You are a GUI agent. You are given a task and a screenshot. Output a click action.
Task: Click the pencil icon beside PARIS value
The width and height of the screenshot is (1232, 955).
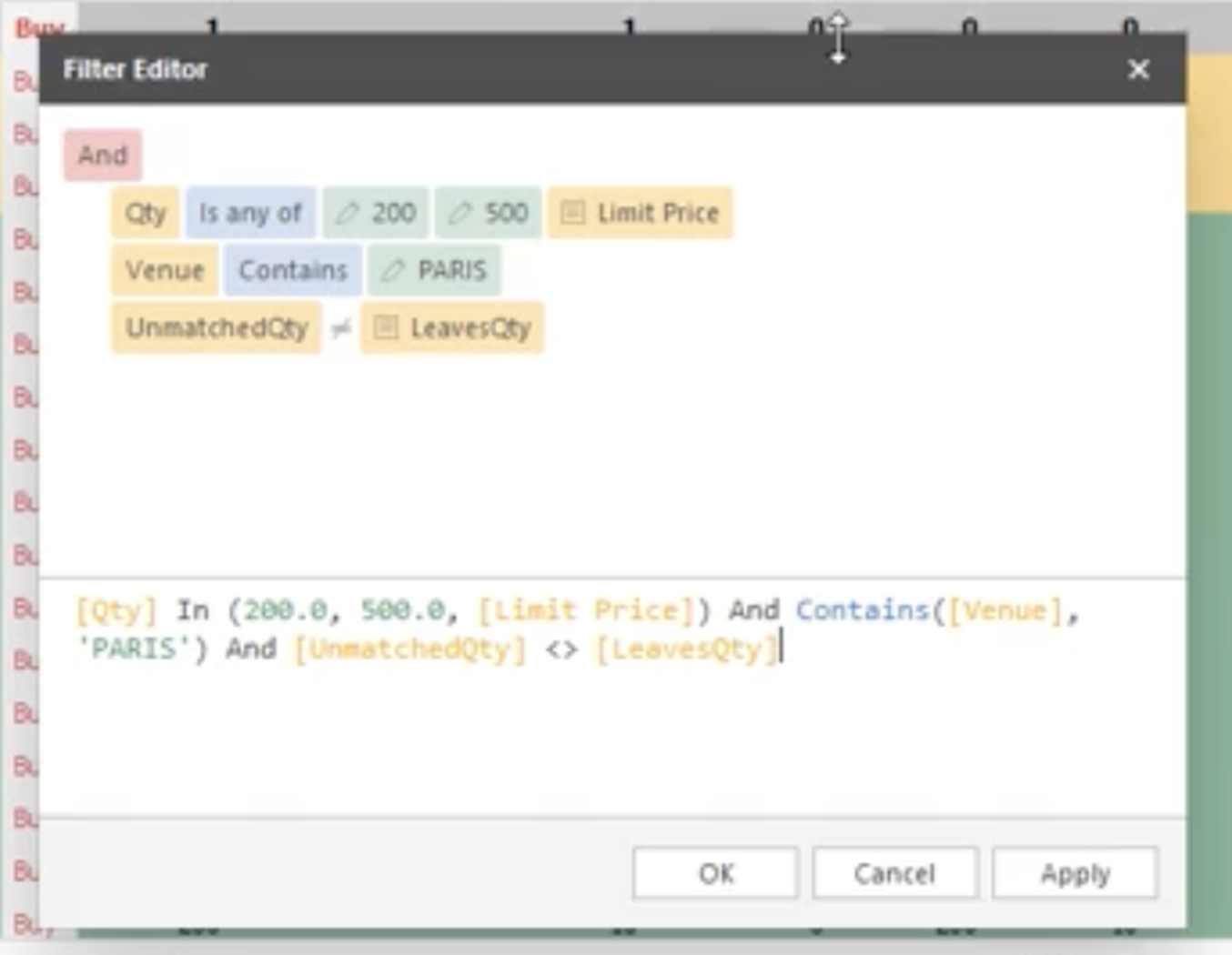click(393, 270)
